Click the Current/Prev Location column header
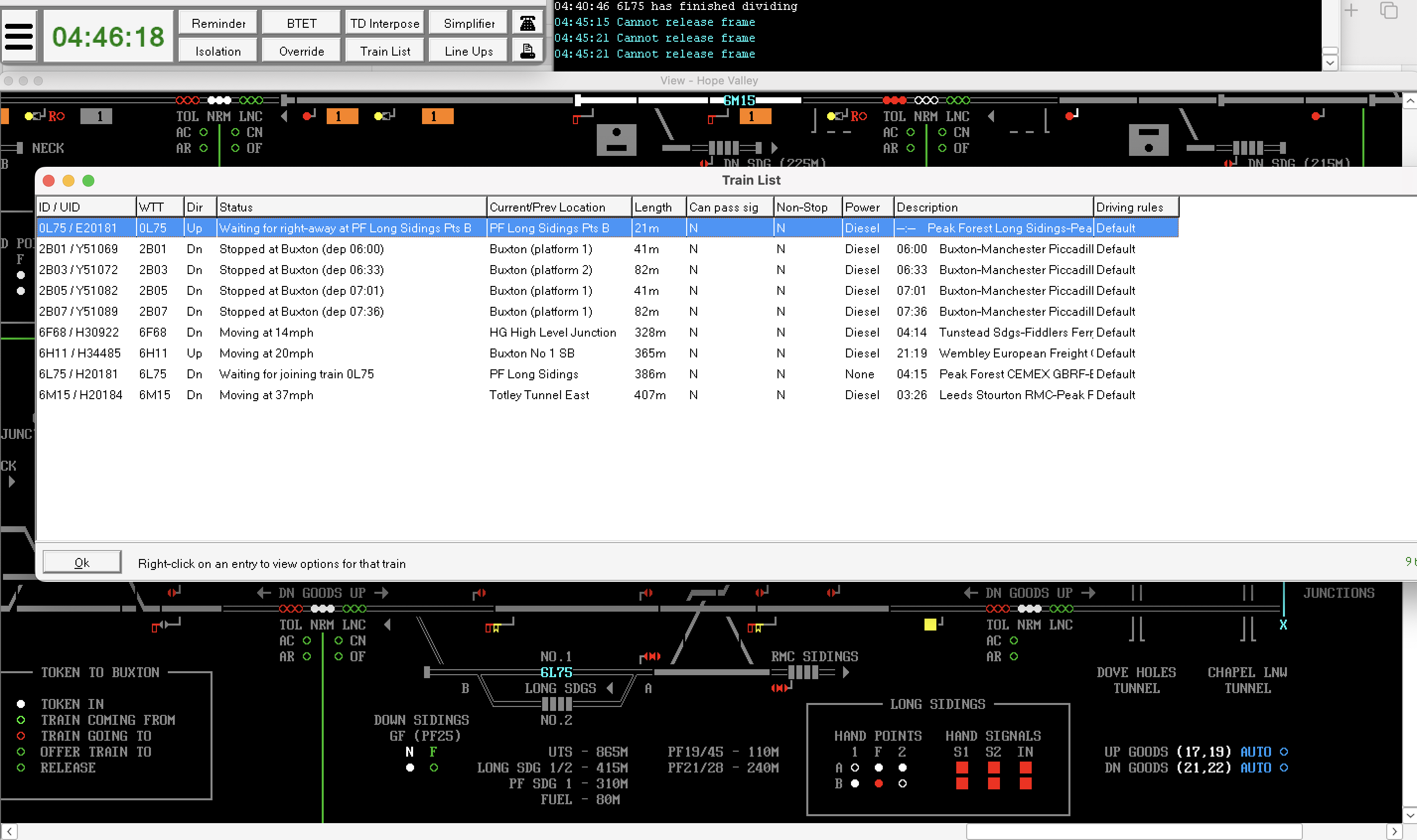 pyautogui.click(x=559, y=207)
